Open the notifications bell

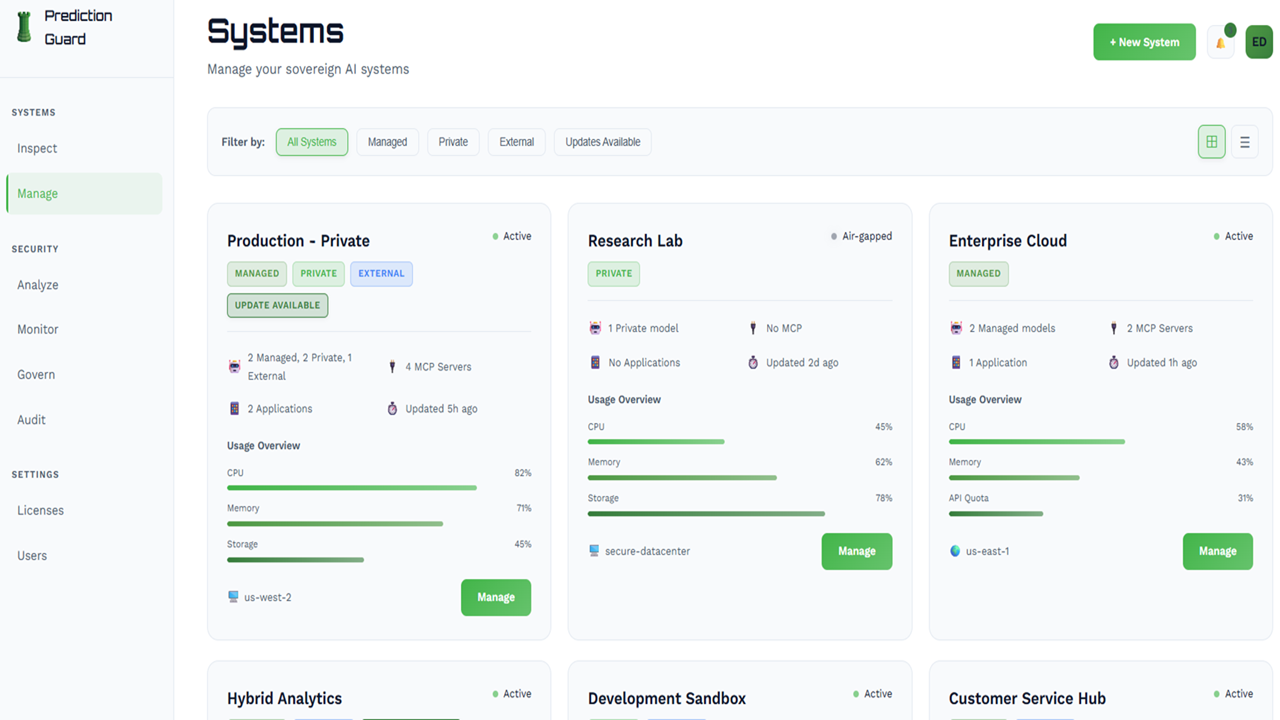1221,42
